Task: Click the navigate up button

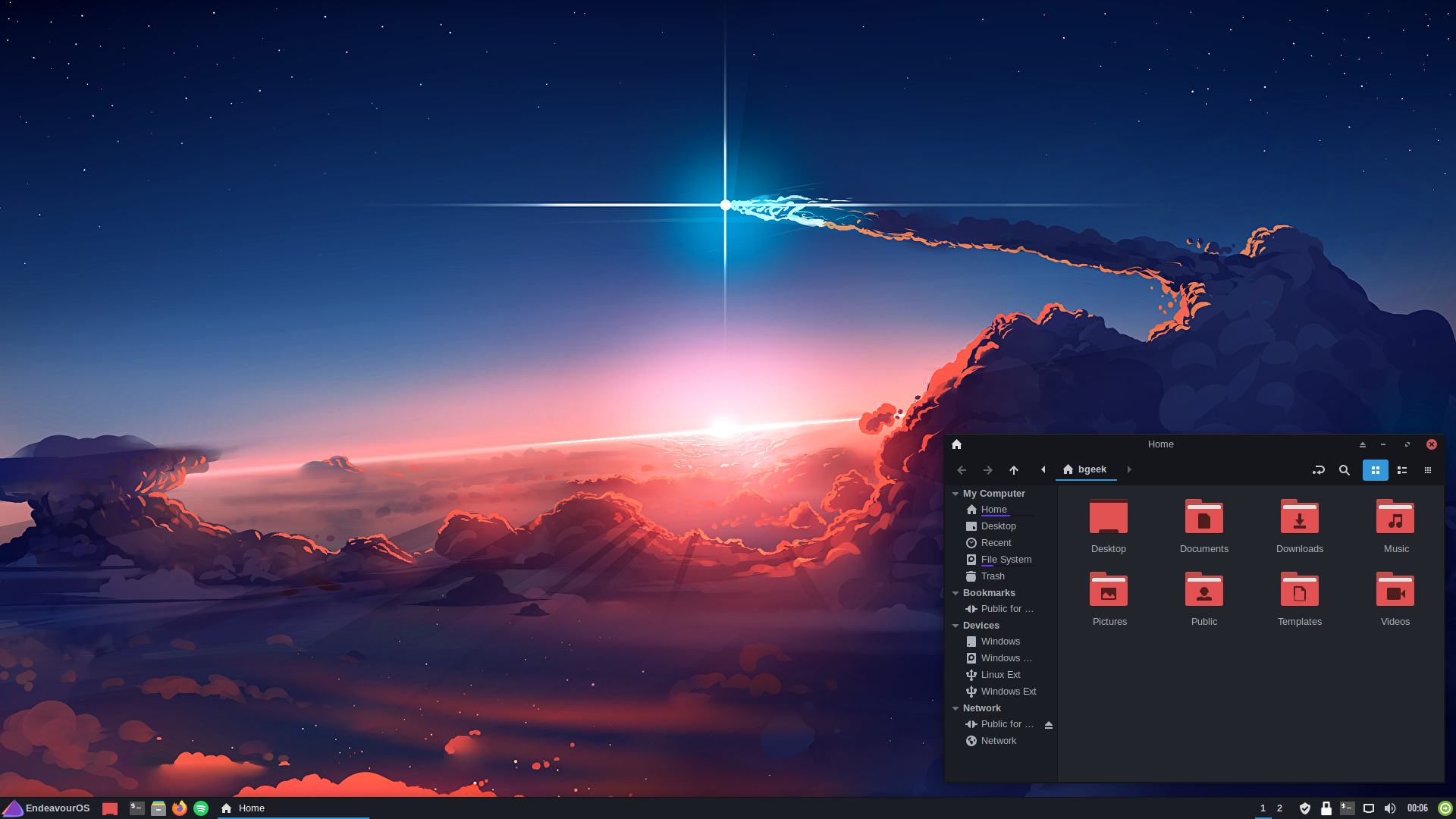Action: (x=1013, y=470)
